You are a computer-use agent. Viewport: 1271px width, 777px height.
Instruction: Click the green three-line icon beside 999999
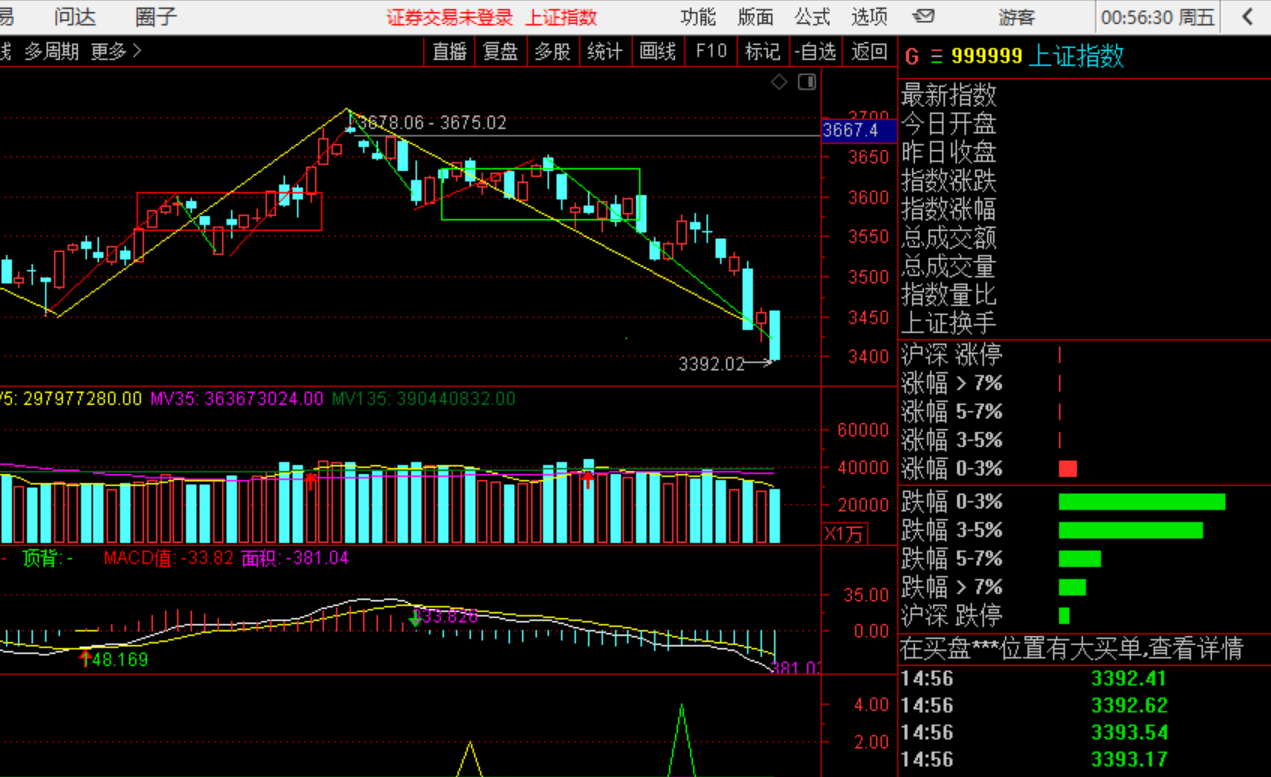tap(936, 57)
